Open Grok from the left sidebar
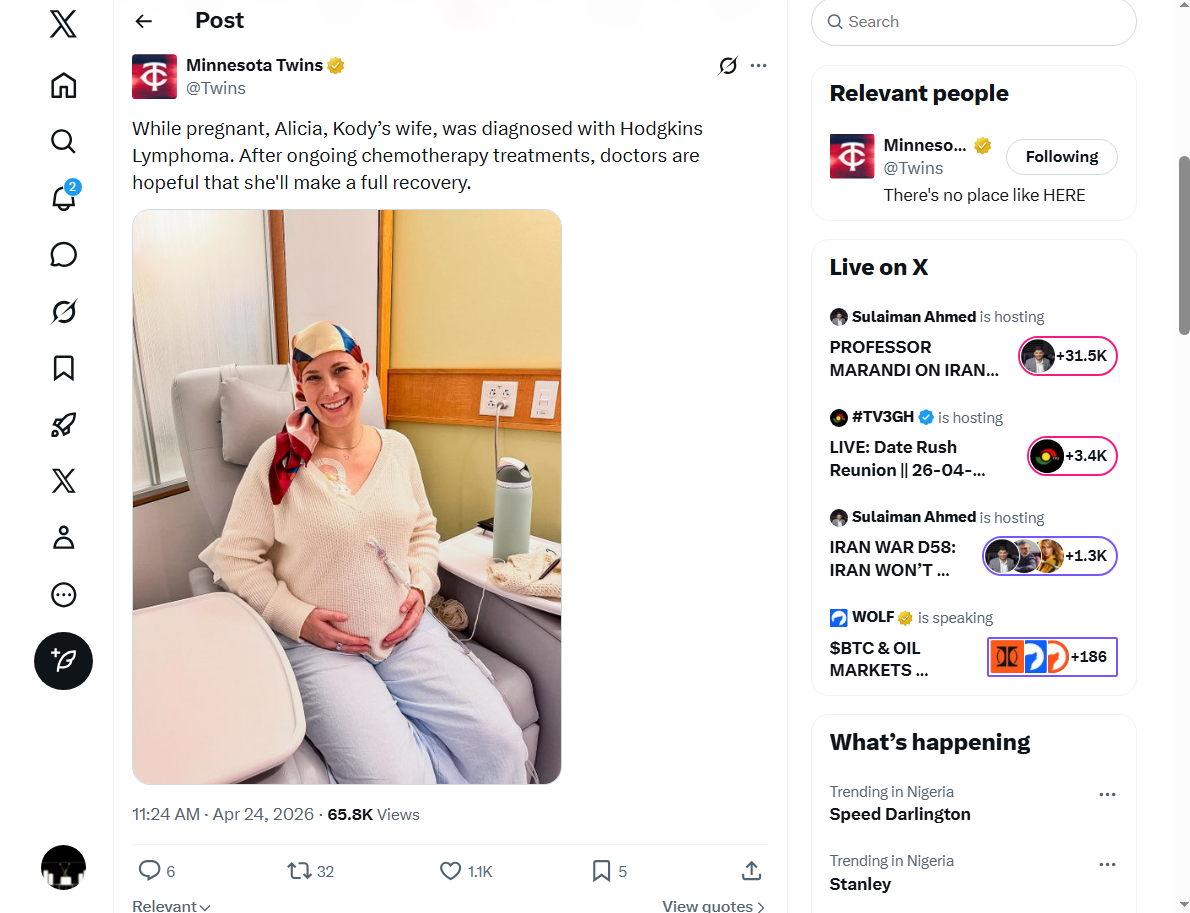Viewport: 1190px width, 913px height. click(x=63, y=312)
